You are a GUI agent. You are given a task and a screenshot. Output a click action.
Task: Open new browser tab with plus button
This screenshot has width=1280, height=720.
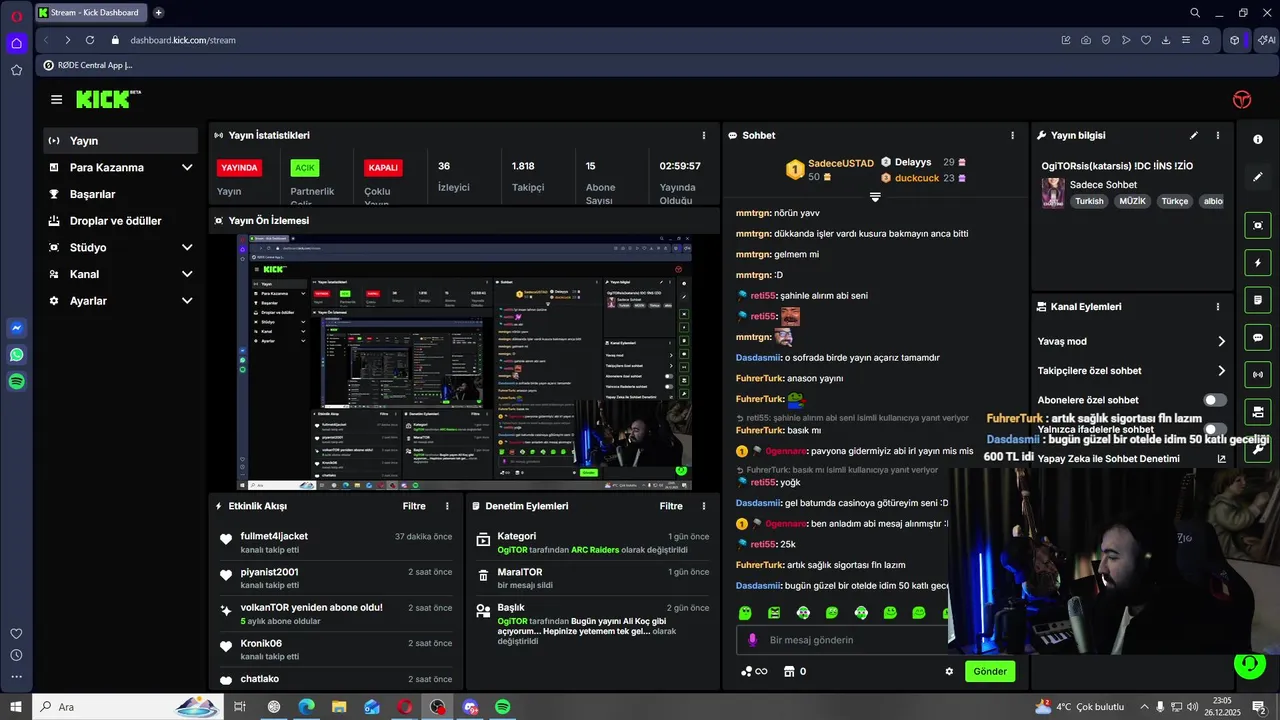point(159,13)
